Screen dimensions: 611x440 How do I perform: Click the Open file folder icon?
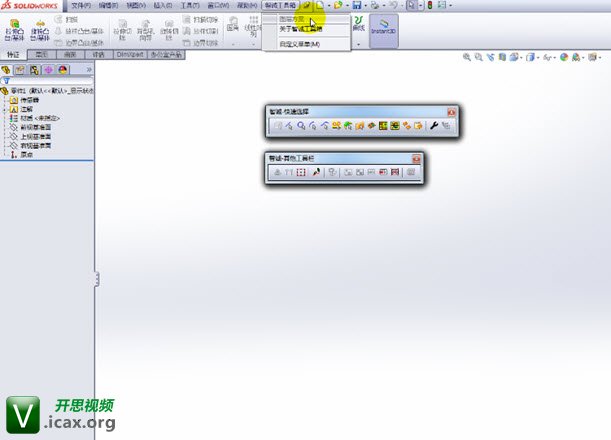click(338, 5)
